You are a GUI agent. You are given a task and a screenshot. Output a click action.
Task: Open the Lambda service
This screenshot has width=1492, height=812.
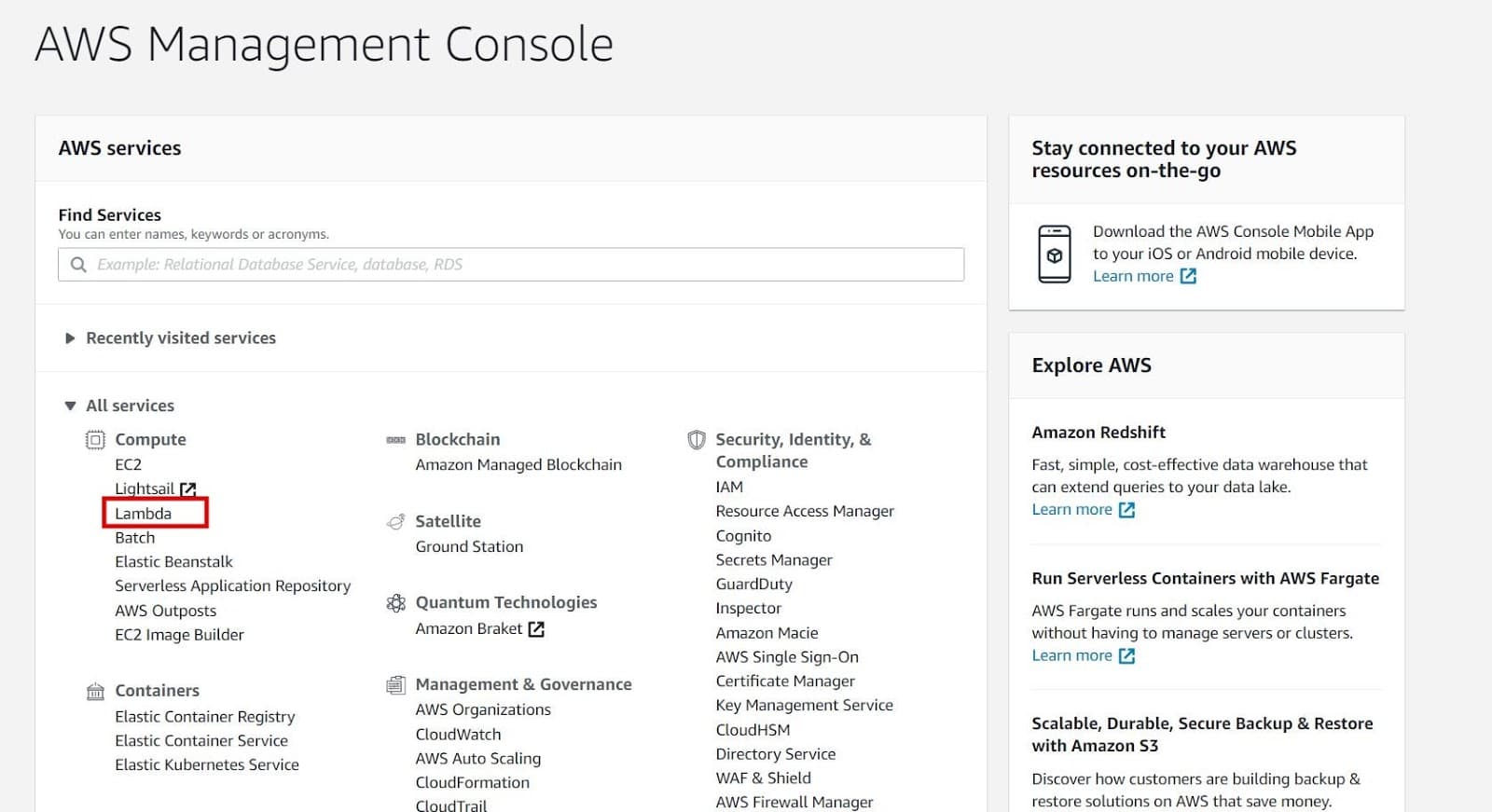(x=144, y=514)
